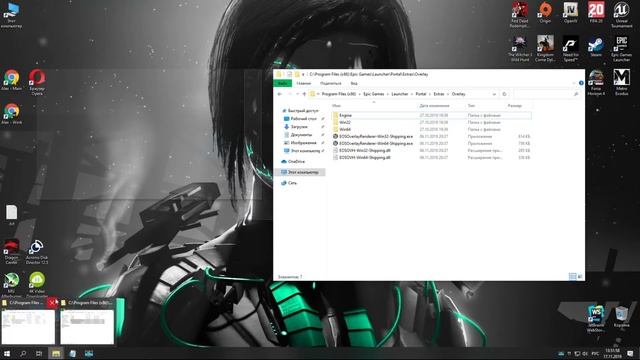
Task: Select the Win64 folder row
Action: coord(431,129)
